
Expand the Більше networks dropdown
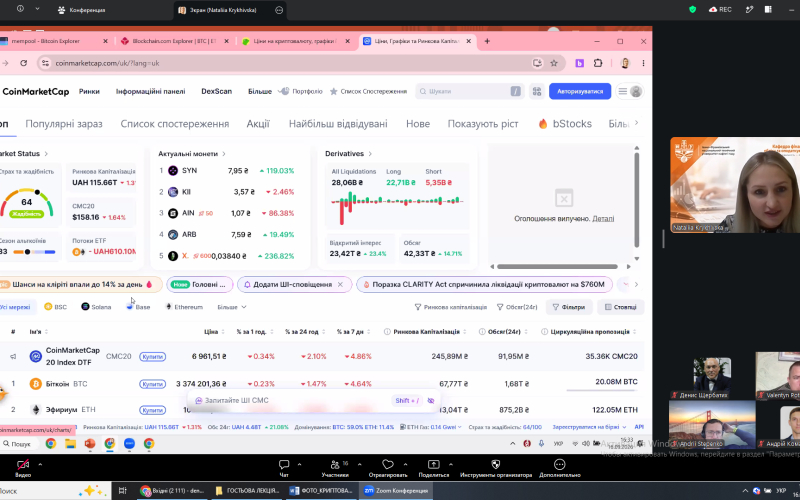click(x=232, y=307)
